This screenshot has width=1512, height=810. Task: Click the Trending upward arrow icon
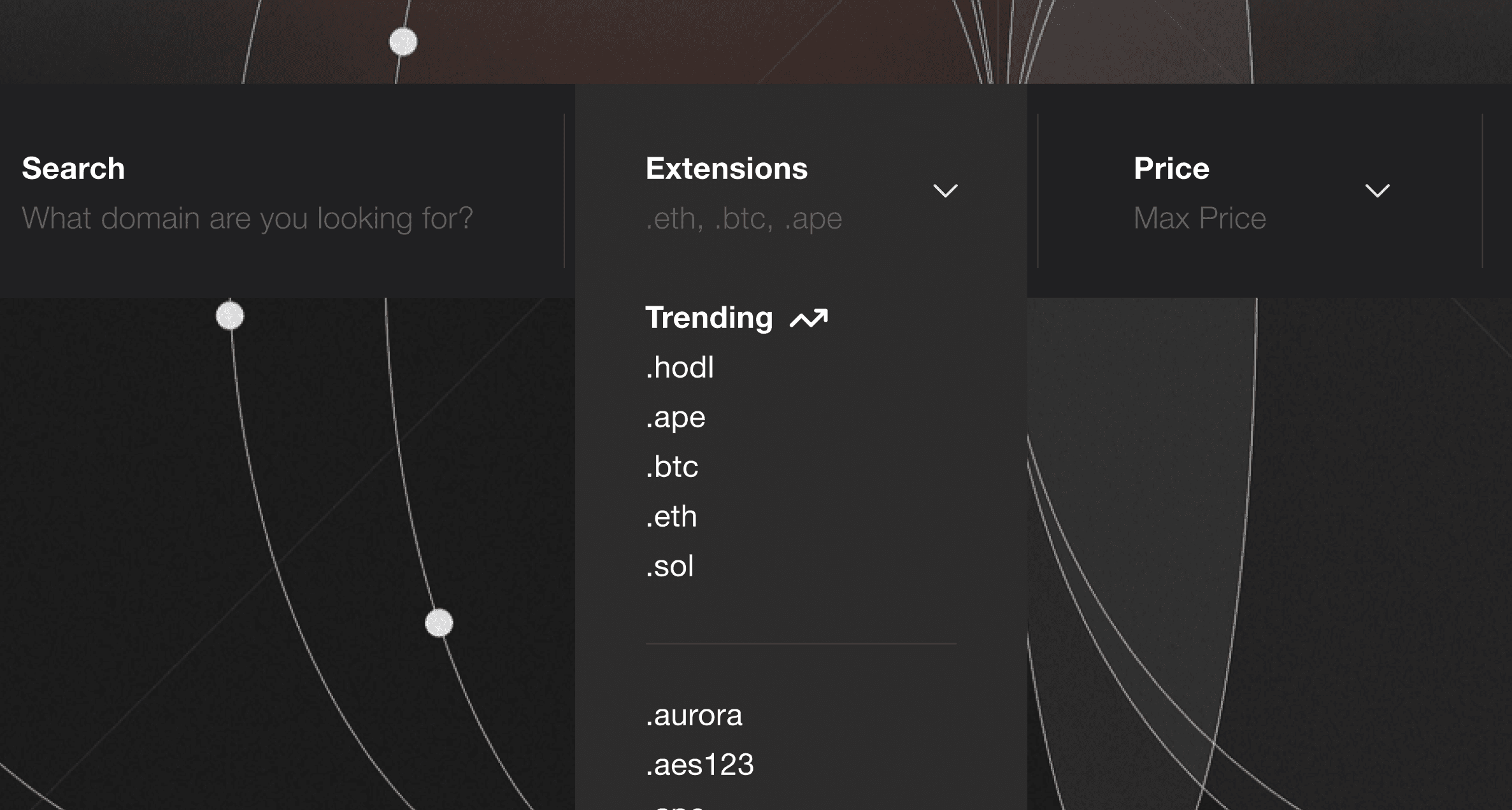pos(809,318)
